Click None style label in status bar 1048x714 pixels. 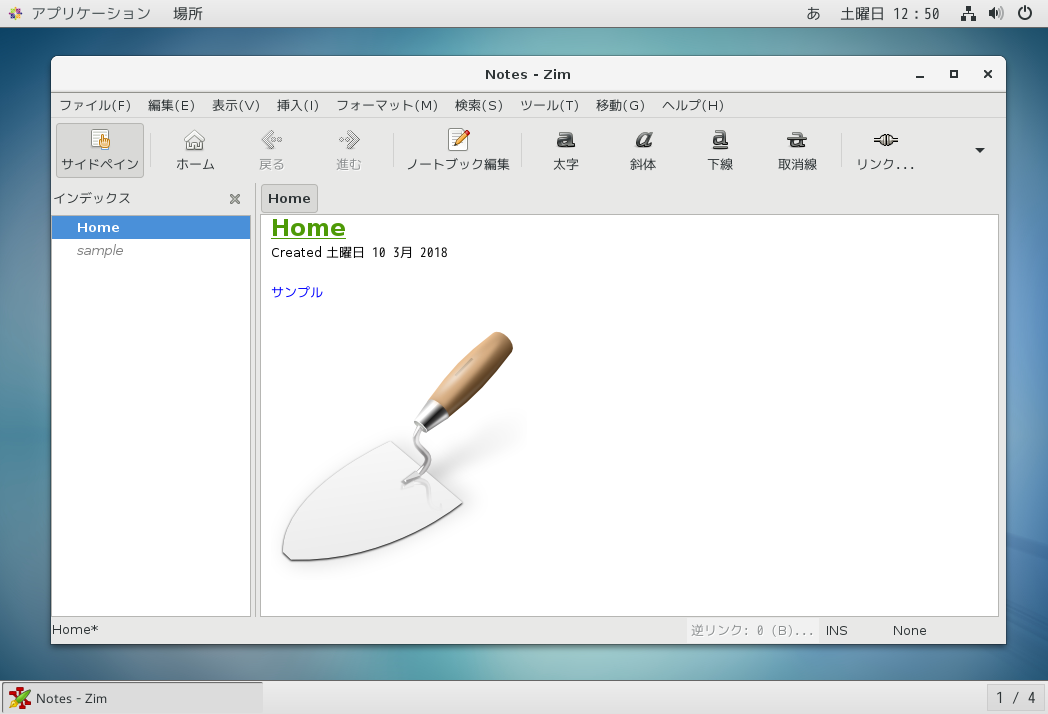(910, 630)
